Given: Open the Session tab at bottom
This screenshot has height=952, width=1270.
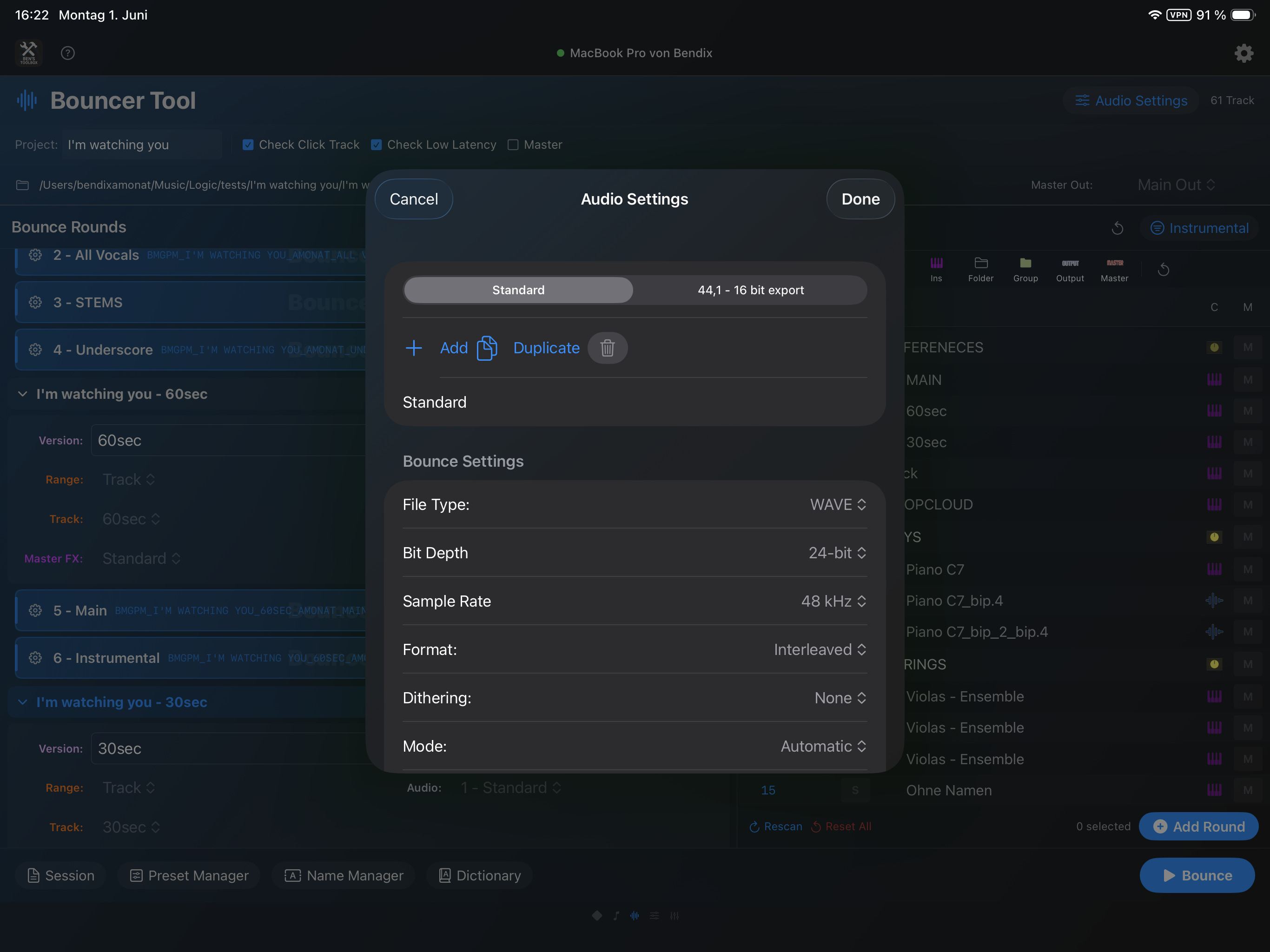Looking at the screenshot, I should 61,876.
